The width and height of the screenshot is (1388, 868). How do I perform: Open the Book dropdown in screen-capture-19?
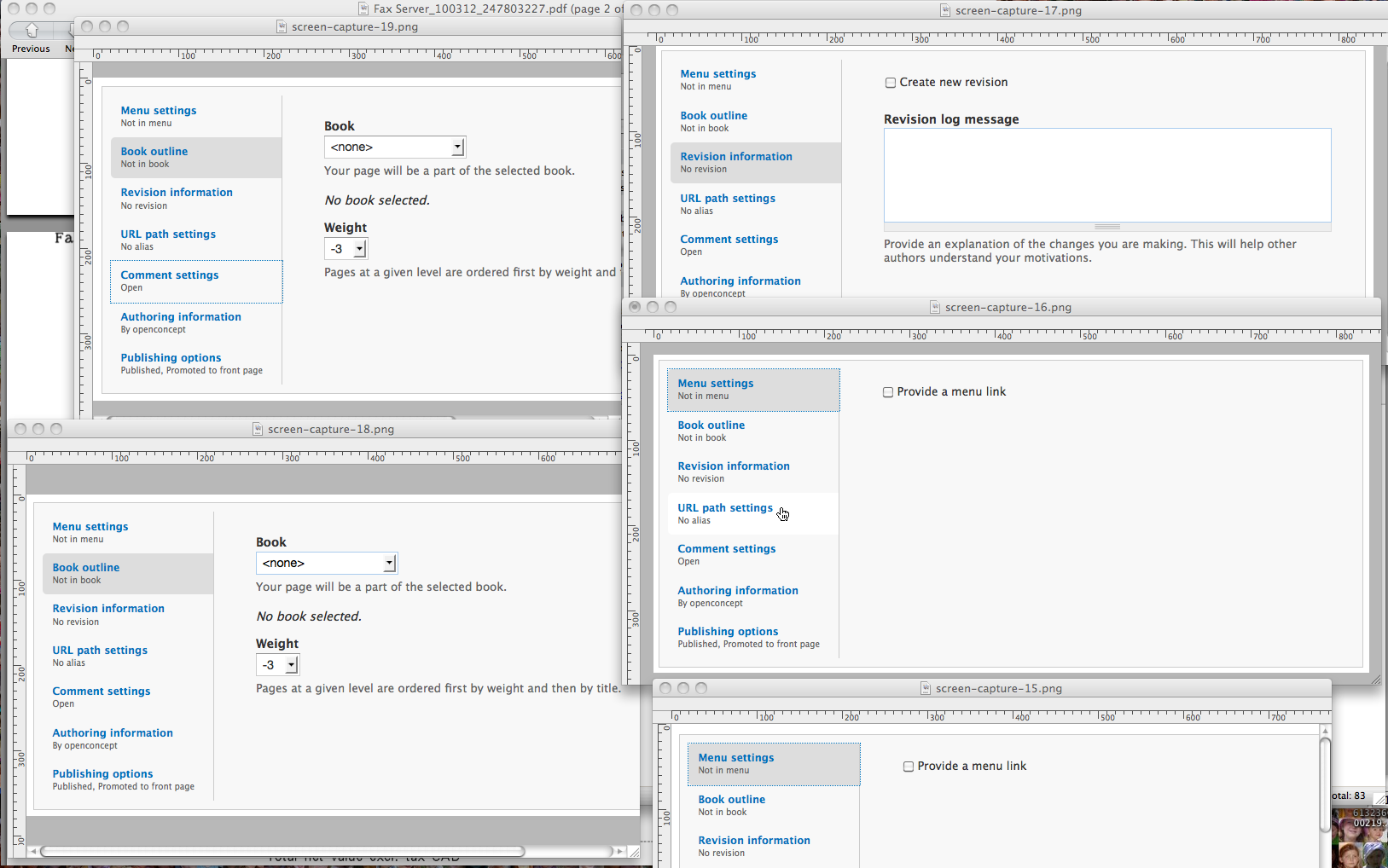[x=395, y=148]
